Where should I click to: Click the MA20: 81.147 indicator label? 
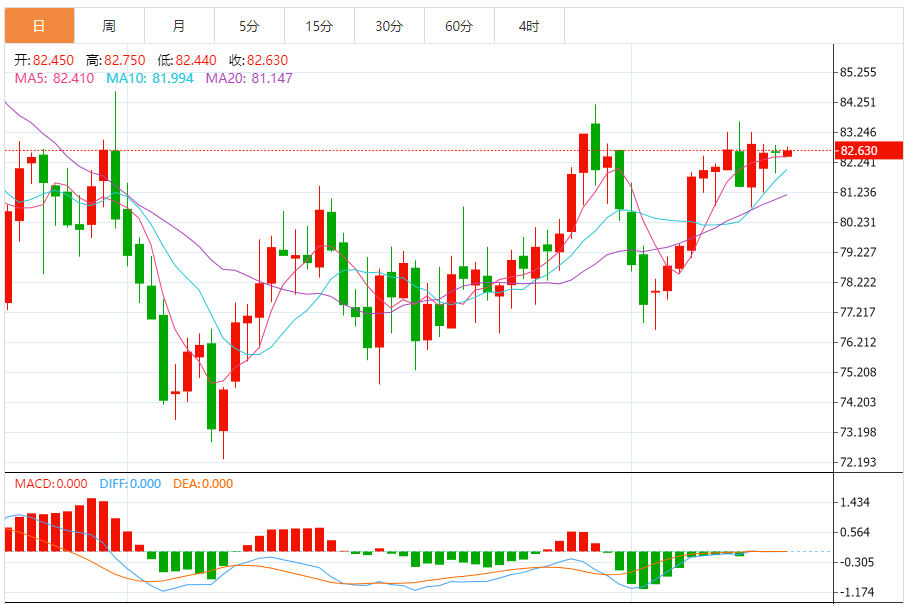tap(249, 78)
